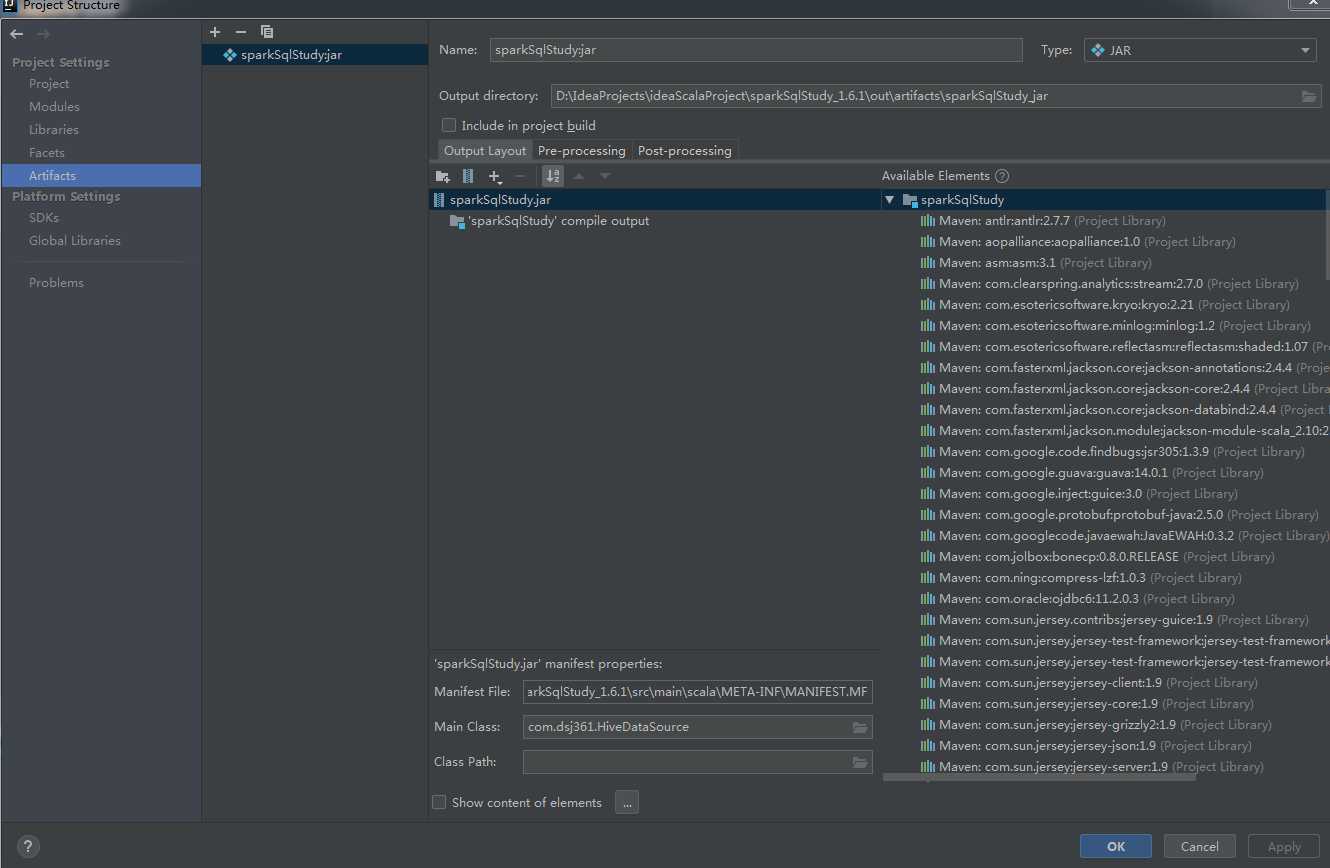Enable Show content of elements
The height and width of the screenshot is (868, 1330).
(439, 802)
